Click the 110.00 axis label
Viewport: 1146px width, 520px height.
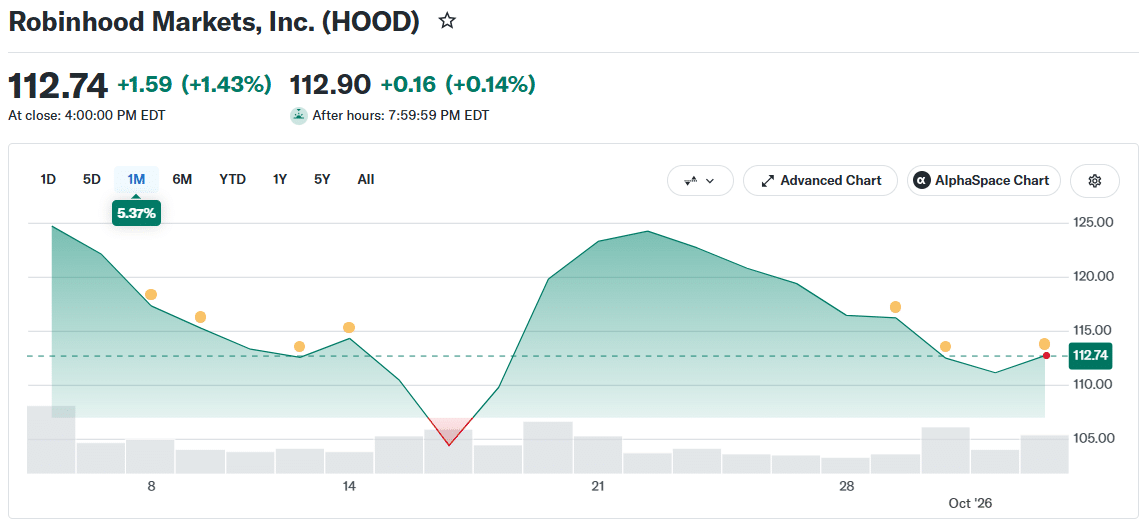[x=1093, y=385]
